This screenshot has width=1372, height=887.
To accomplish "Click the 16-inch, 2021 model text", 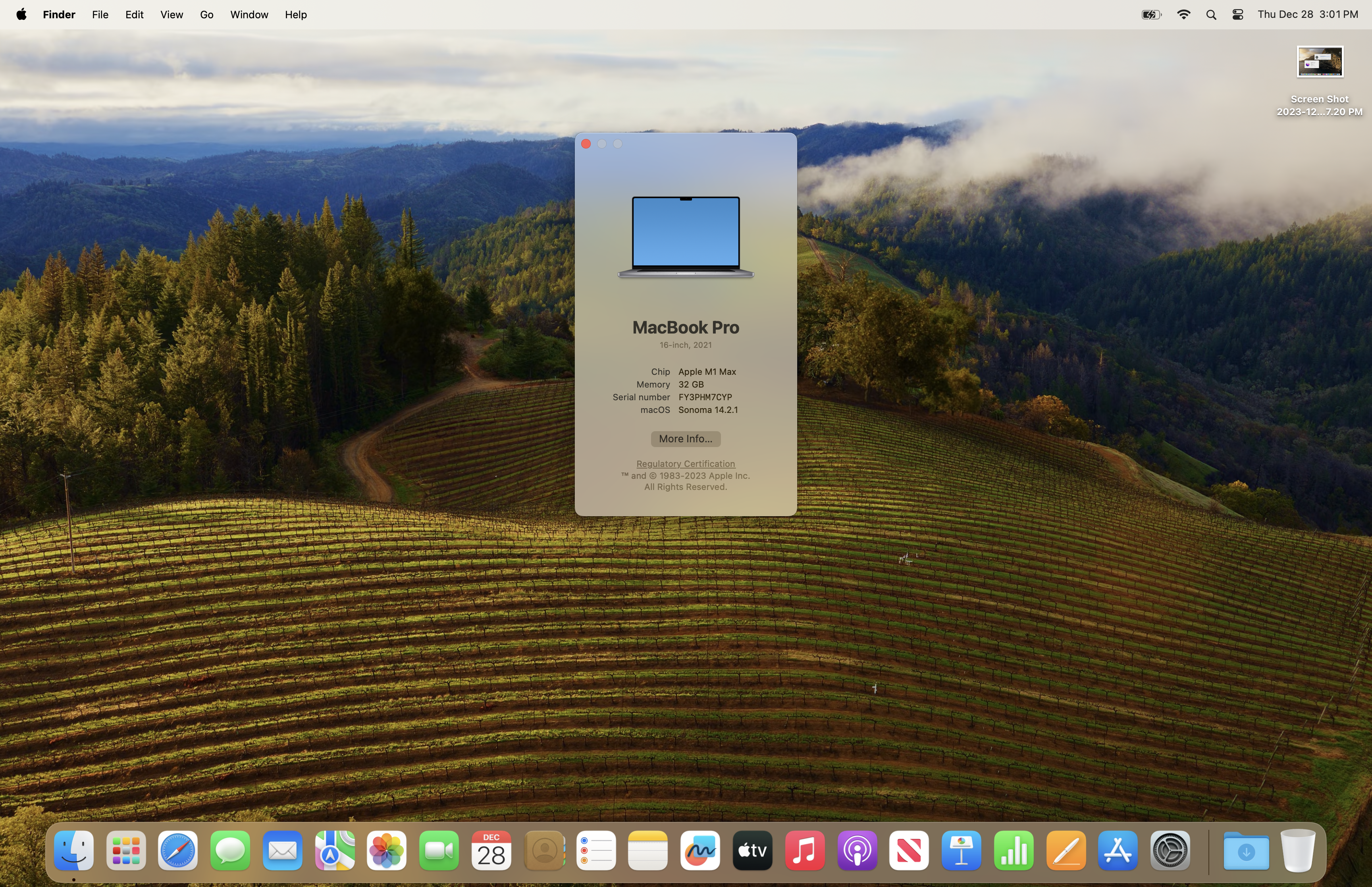I will point(685,345).
